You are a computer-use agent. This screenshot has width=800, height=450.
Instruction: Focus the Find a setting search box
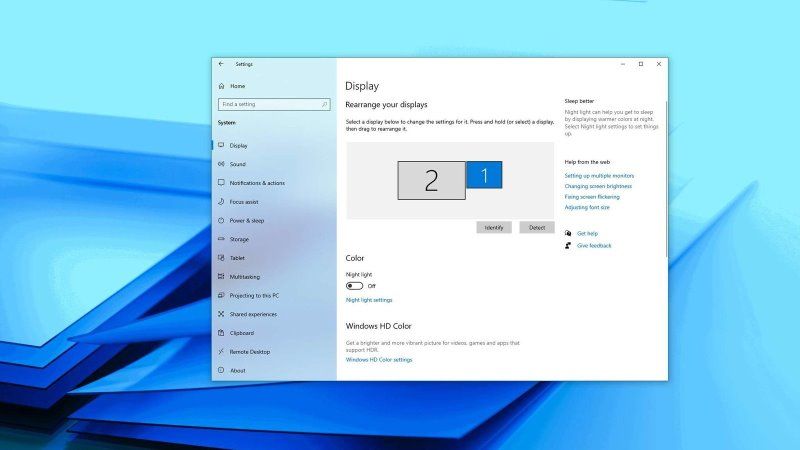click(x=274, y=104)
